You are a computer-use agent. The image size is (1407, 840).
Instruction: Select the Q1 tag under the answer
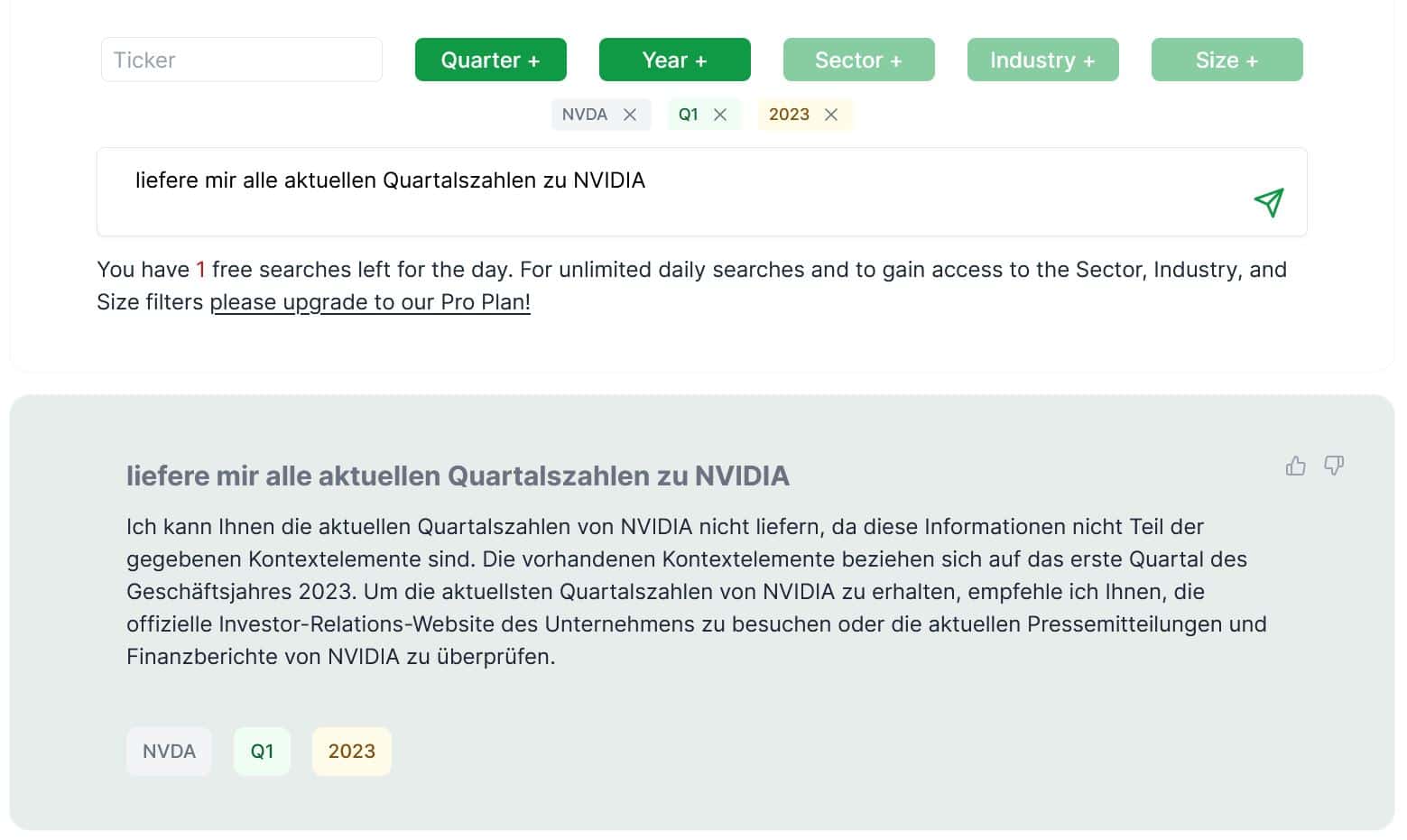coord(262,752)
